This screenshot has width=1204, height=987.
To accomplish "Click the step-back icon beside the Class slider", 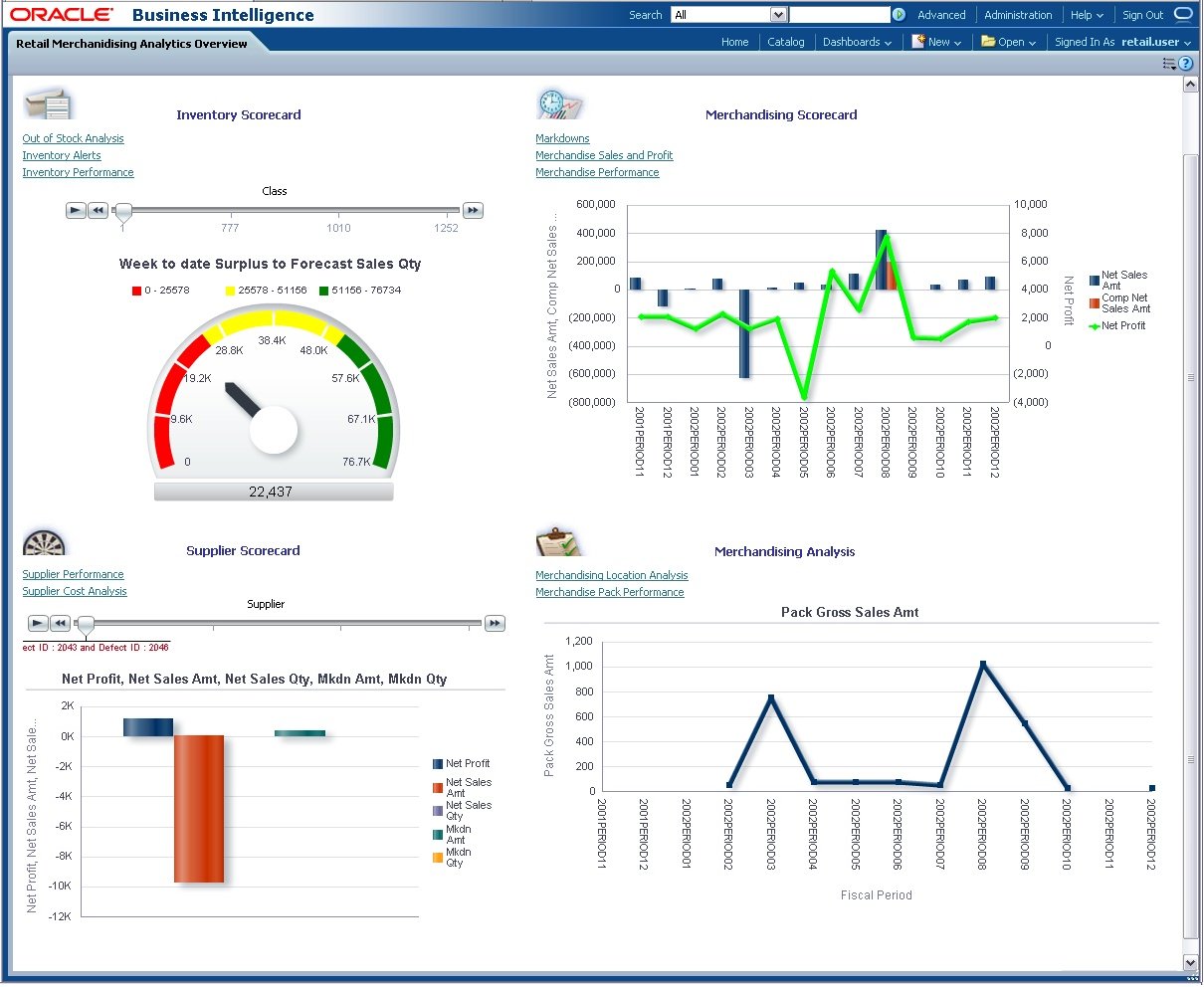I will click(98, 210).
